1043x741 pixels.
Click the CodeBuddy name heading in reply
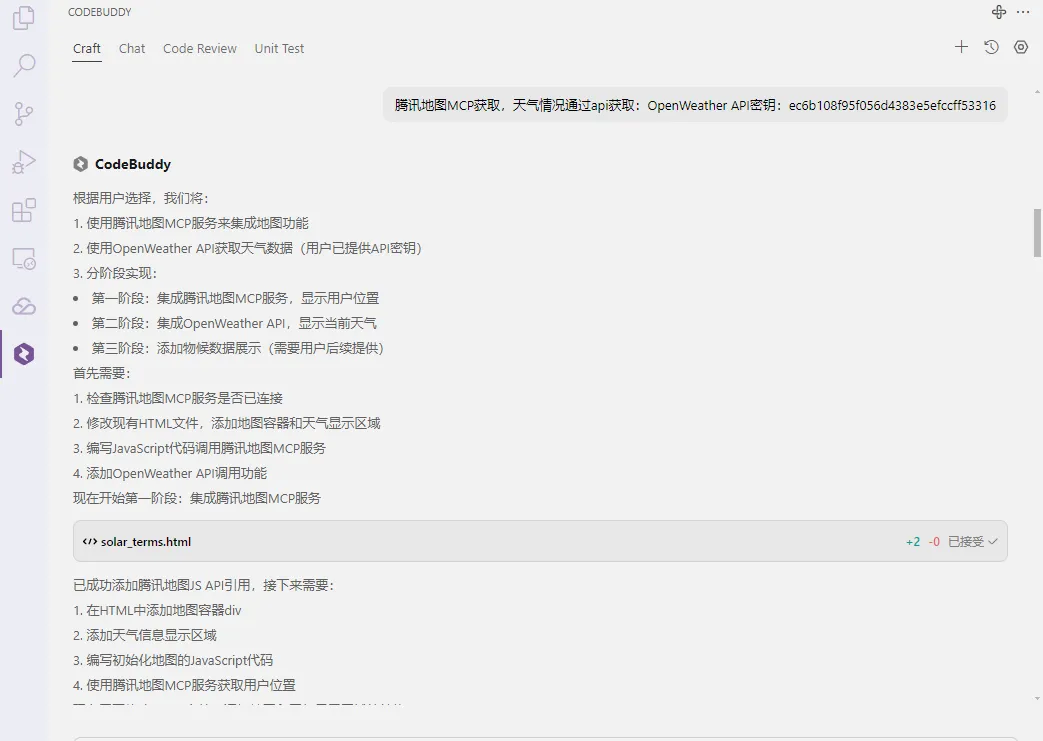point(133,164)
